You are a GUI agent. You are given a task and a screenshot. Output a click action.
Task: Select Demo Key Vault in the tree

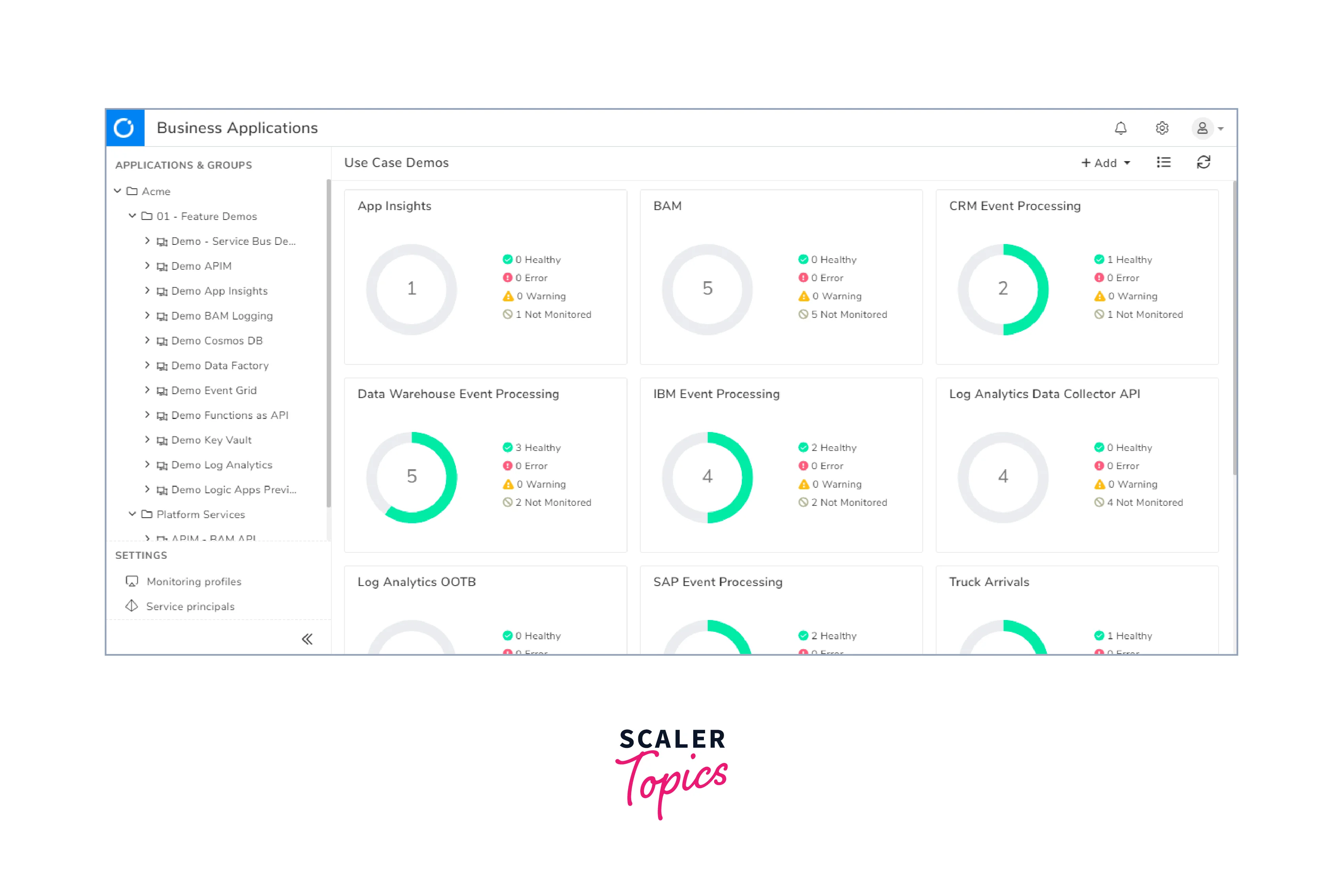coord(211,440)
